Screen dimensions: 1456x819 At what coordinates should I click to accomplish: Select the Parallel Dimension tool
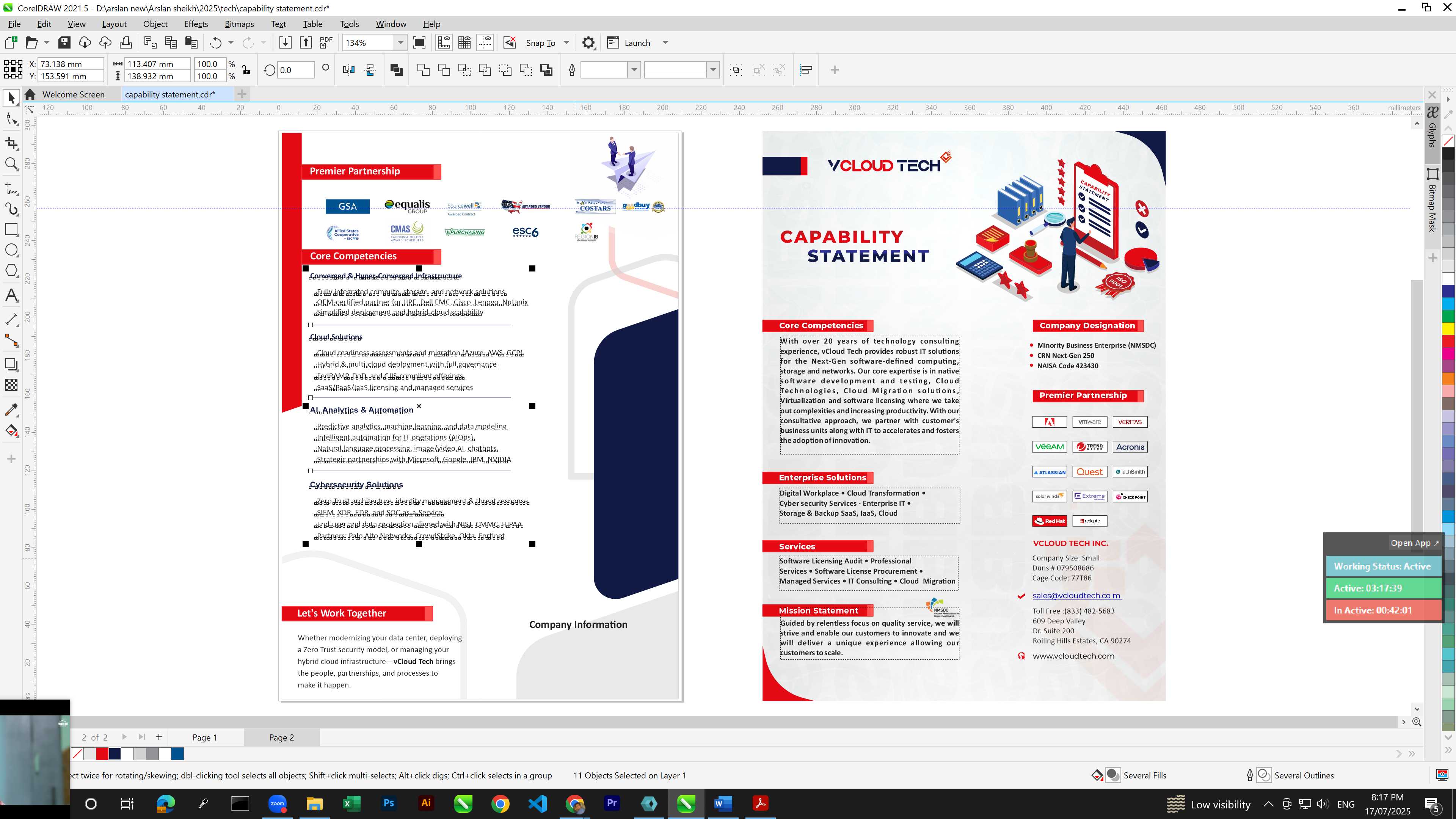coord(11,319)
